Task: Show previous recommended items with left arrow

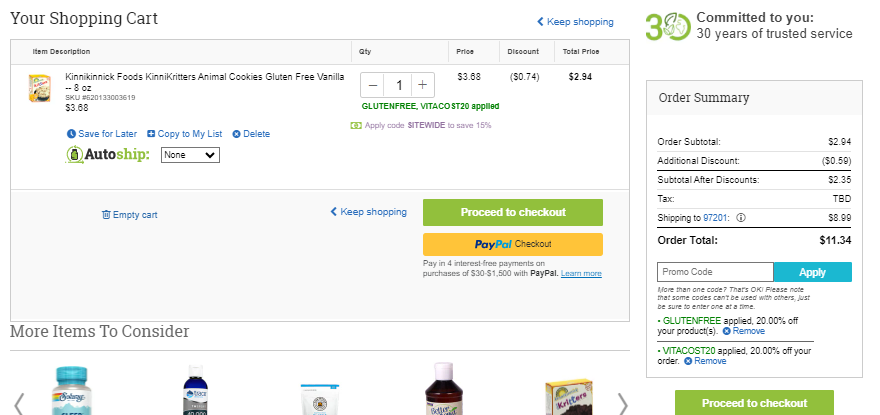Action: pos(19,403)
